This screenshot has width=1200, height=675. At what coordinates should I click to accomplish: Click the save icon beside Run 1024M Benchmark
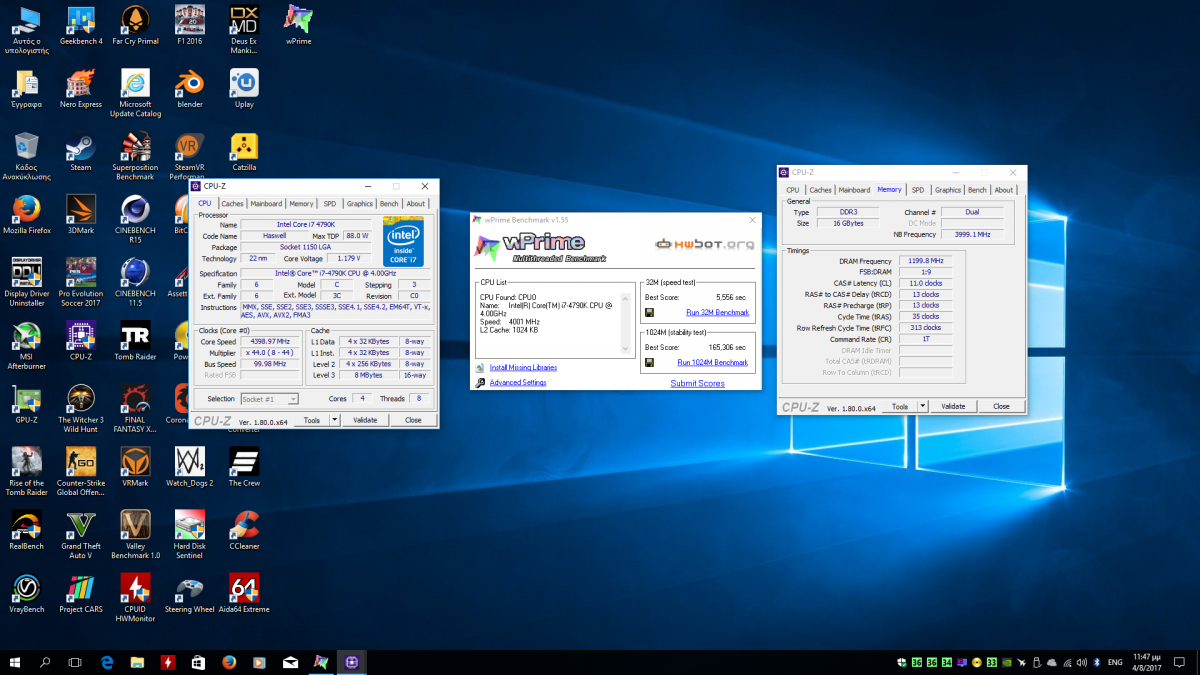(x=650, y=362)
